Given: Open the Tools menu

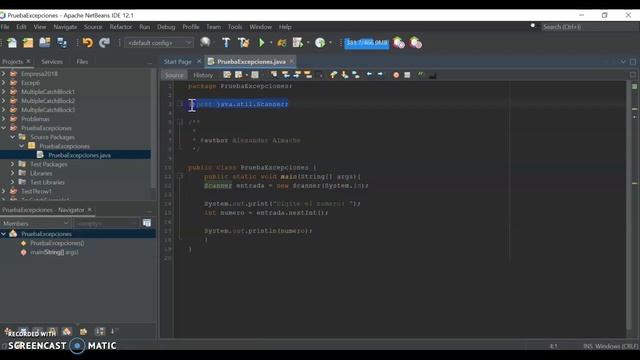Looking at the screenshot, I should pyautogui.click(x=235, y=27).
